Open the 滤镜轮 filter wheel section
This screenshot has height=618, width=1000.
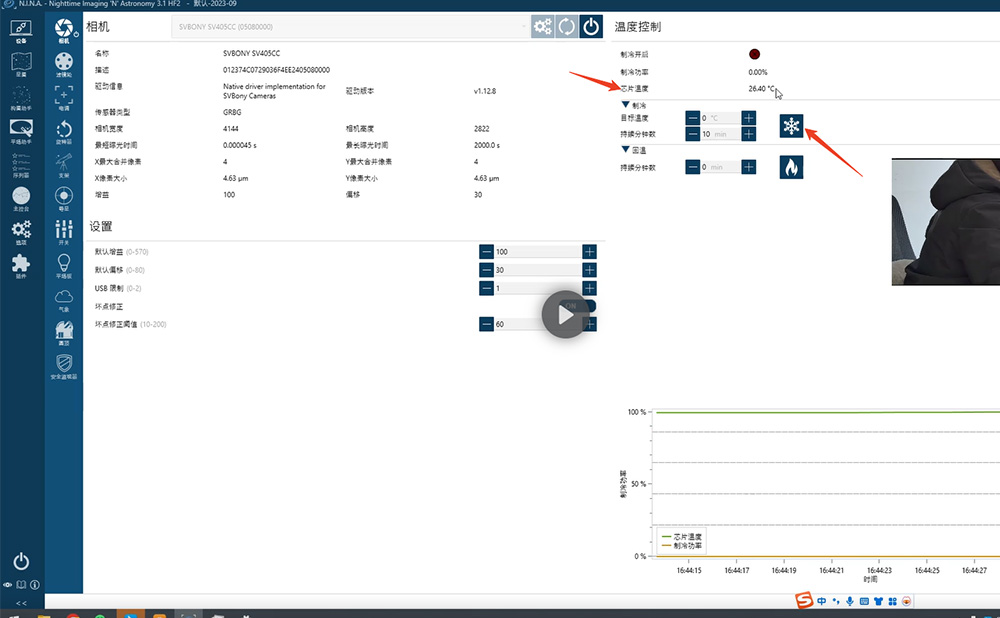tap(64, 66)
